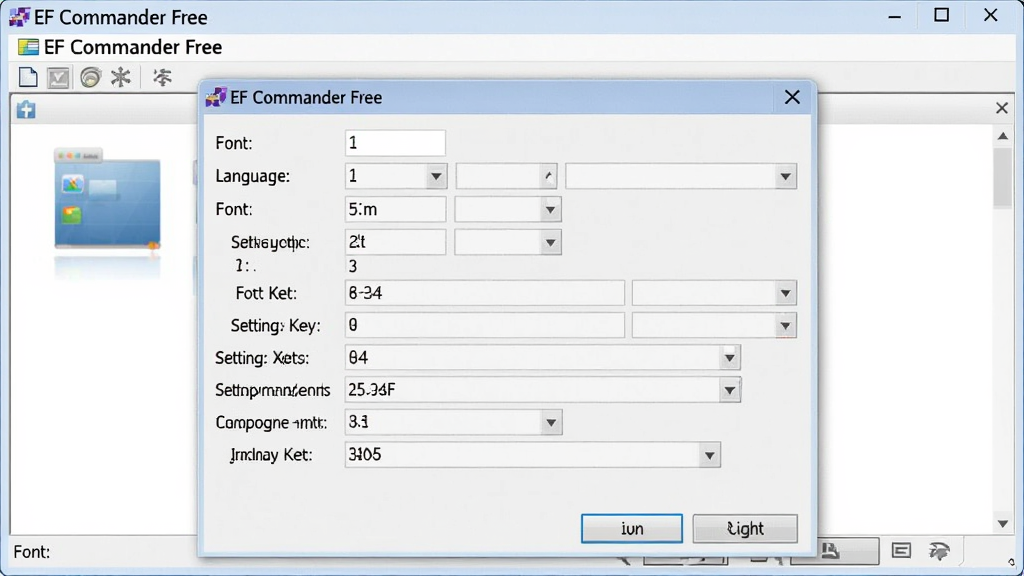Click the round spiral disc toolbar icon
Viewport: 1024px width, 576px height.
pos(91,77)
